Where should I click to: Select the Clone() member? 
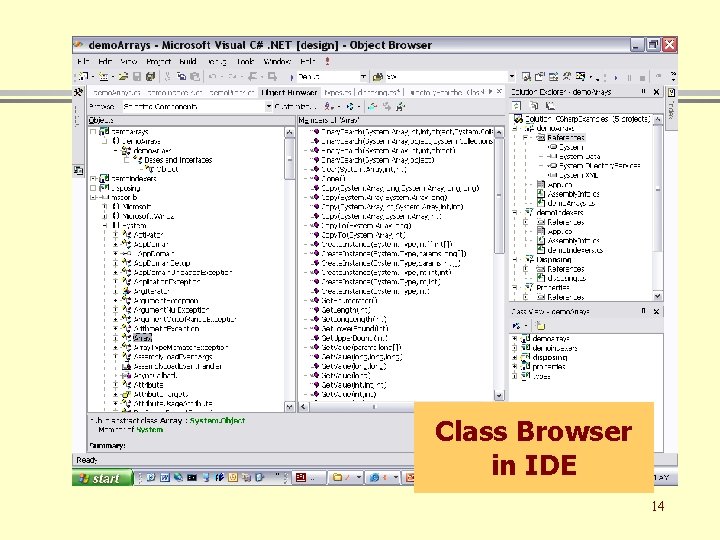pos(334,179)
